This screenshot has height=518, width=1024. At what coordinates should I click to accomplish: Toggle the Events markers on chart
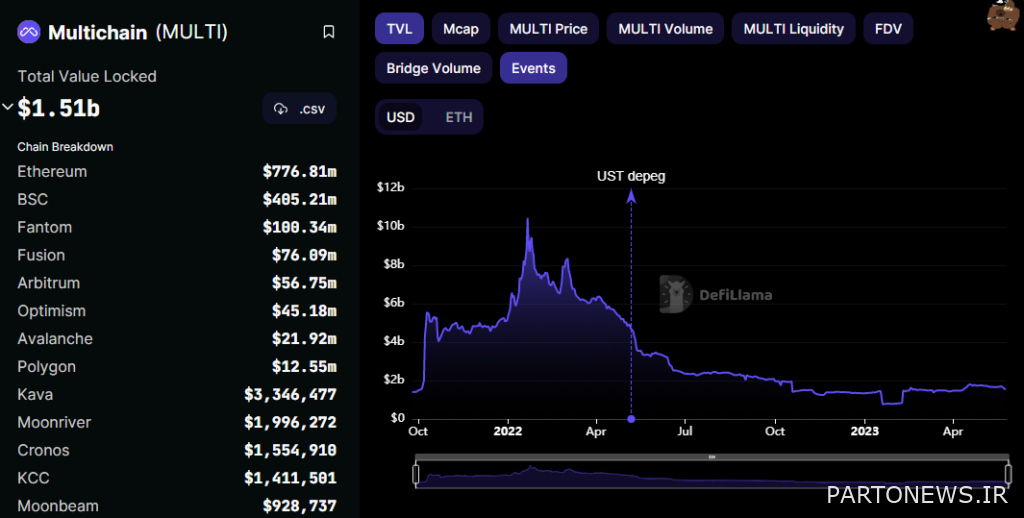(x=534, y=68)
